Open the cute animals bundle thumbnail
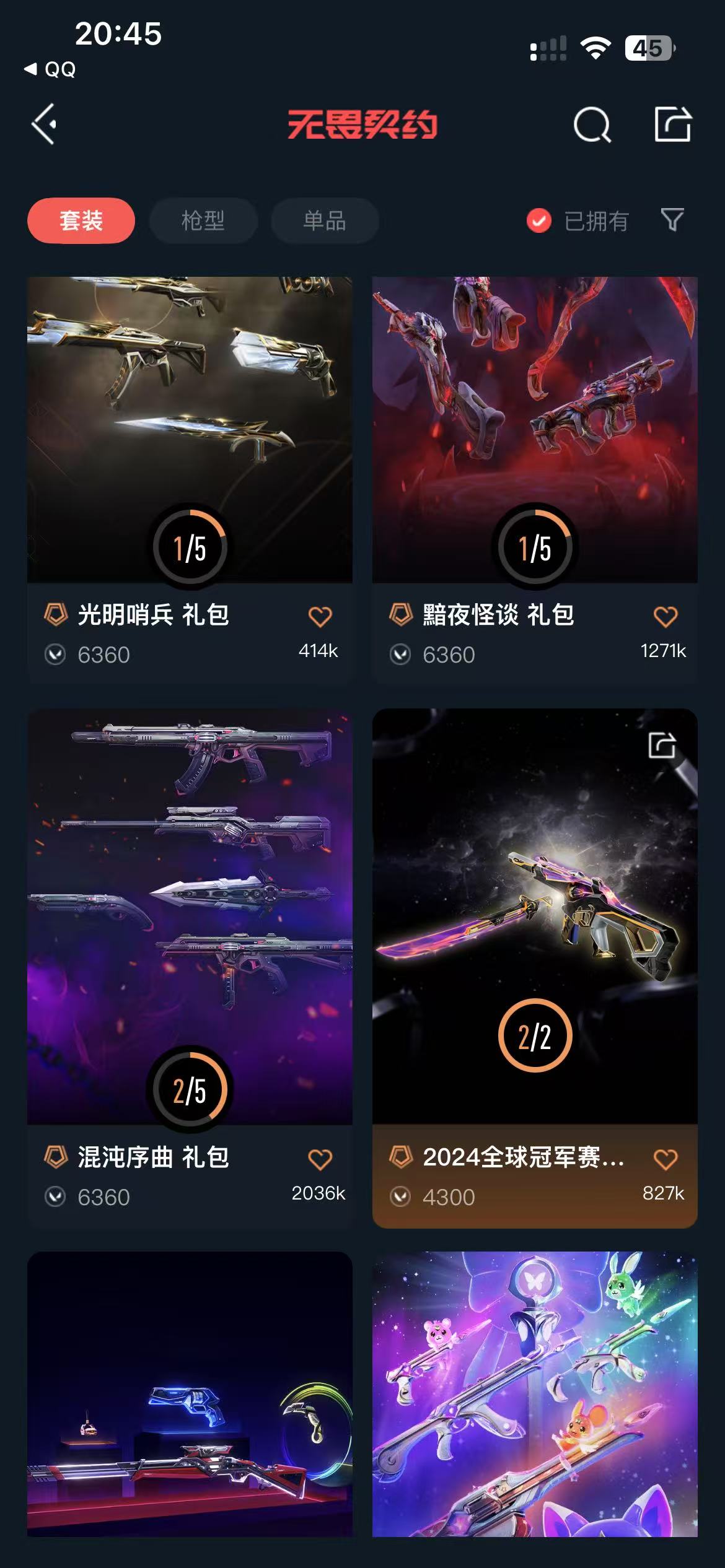 (535, 1394)
